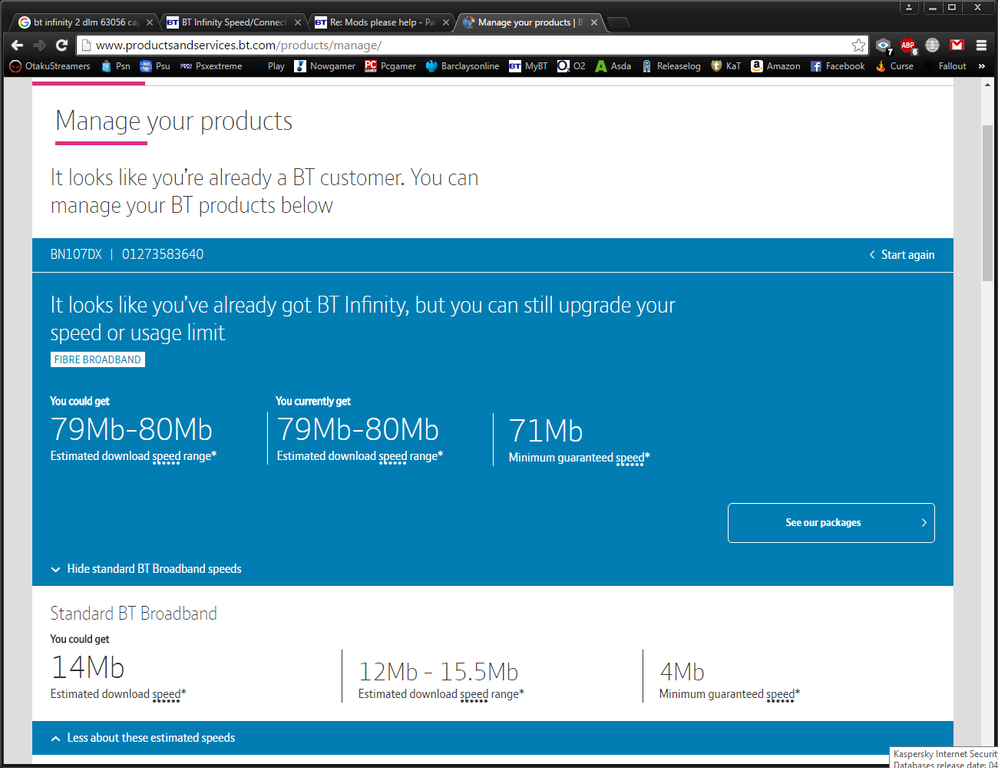Open the Chrome hamburger menu
The height and width of the screenshot is (768, 998).
coord(981,45)
